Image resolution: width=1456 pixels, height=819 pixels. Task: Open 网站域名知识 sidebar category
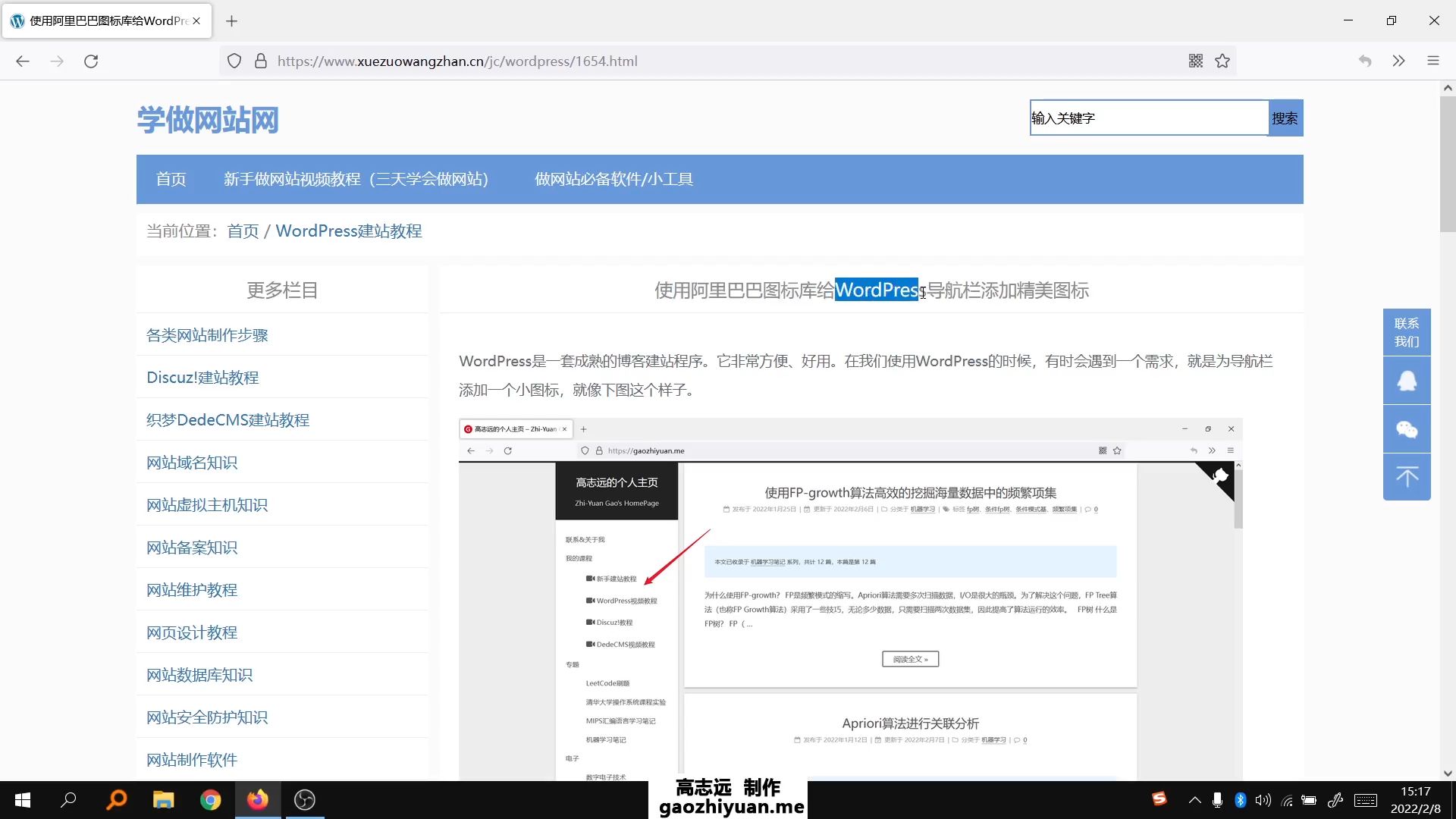click(192, 463)
